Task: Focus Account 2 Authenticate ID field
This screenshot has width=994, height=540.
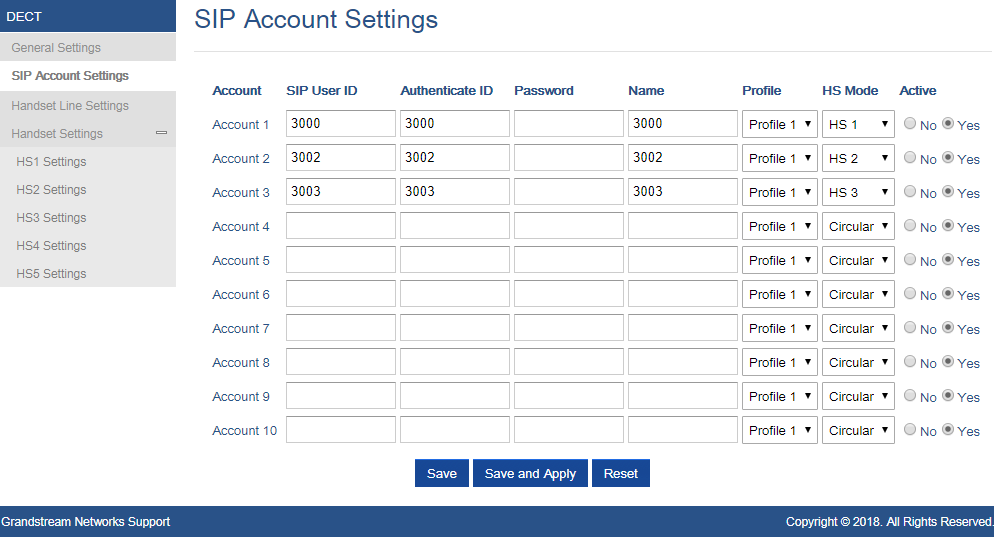Action: coord(455,158)
